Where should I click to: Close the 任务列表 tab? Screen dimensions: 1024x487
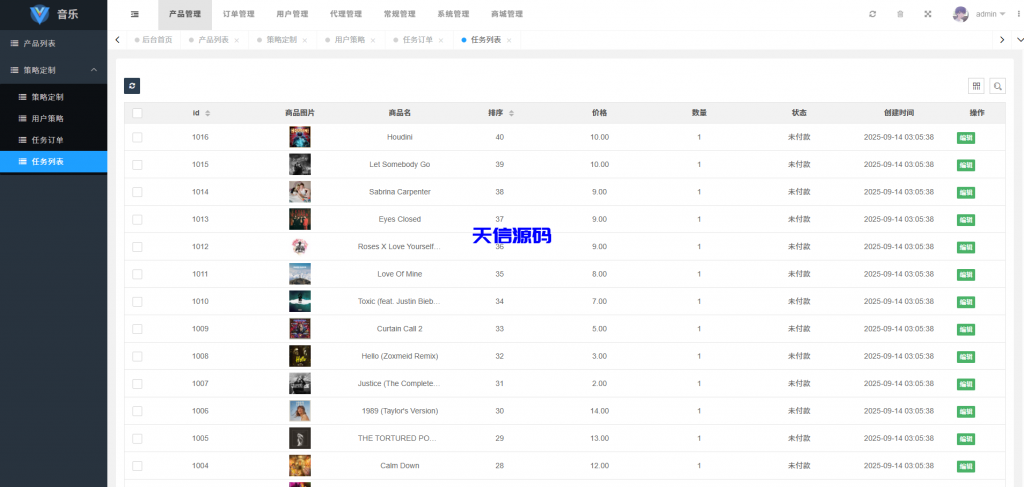[509, 40]
